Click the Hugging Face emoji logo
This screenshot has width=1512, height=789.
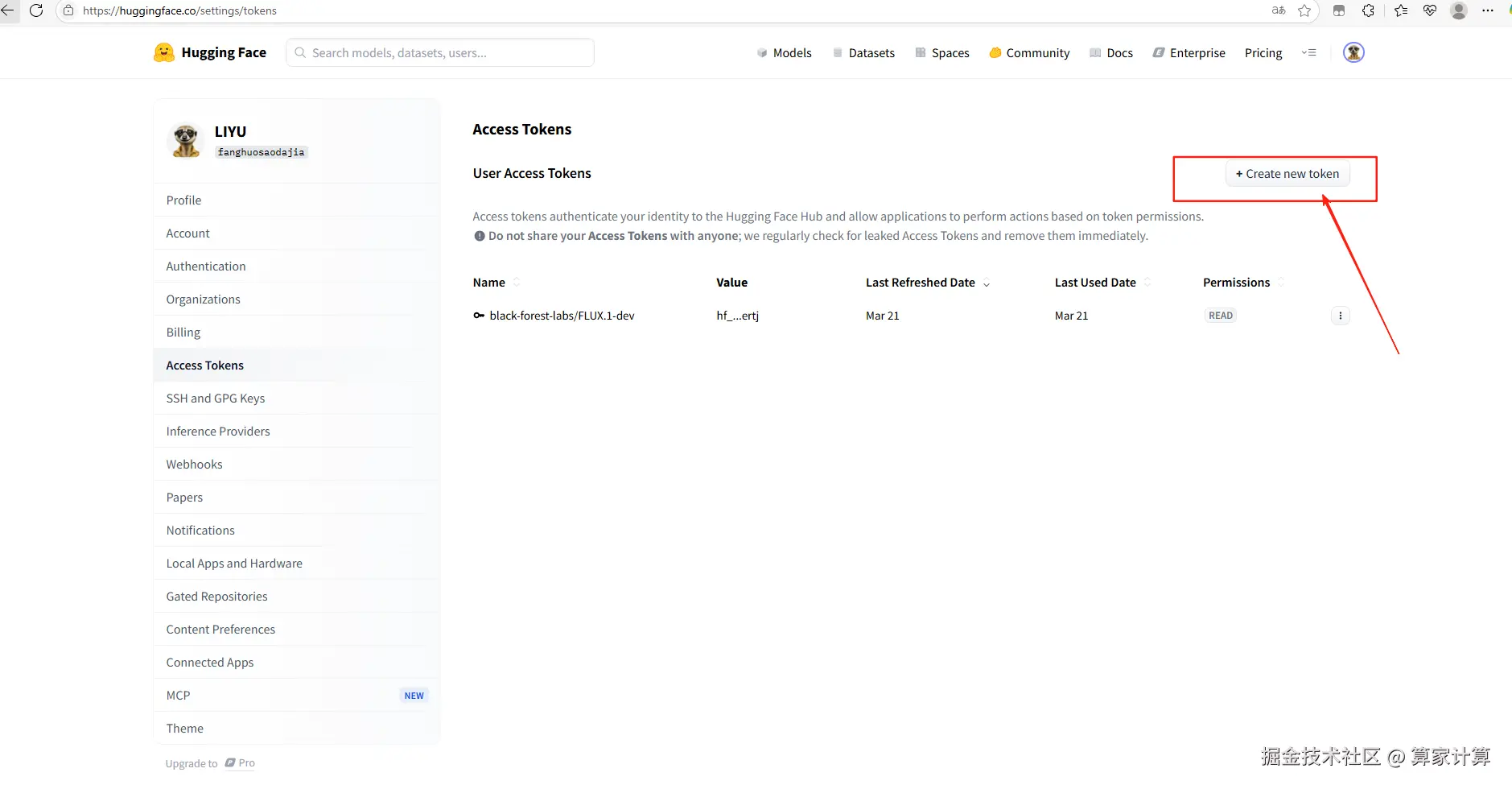click(164, 52)
